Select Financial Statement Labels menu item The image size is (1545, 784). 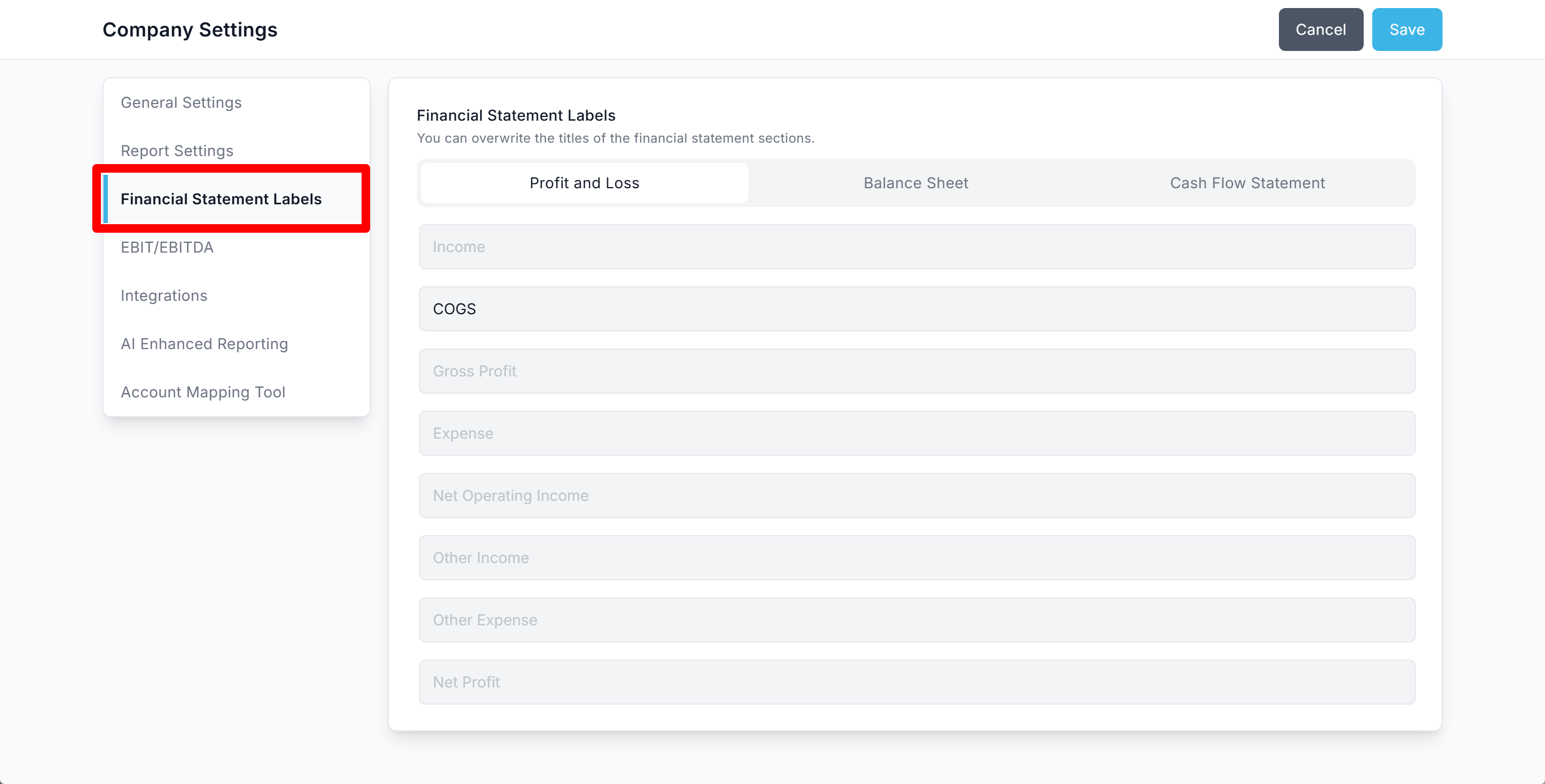(220, 199)
